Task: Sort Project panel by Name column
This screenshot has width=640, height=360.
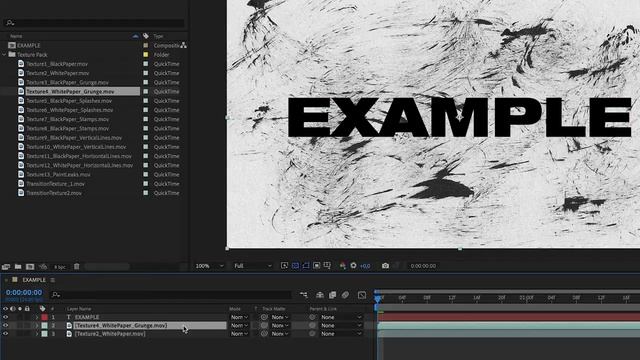Action: (x=16, y=36)
